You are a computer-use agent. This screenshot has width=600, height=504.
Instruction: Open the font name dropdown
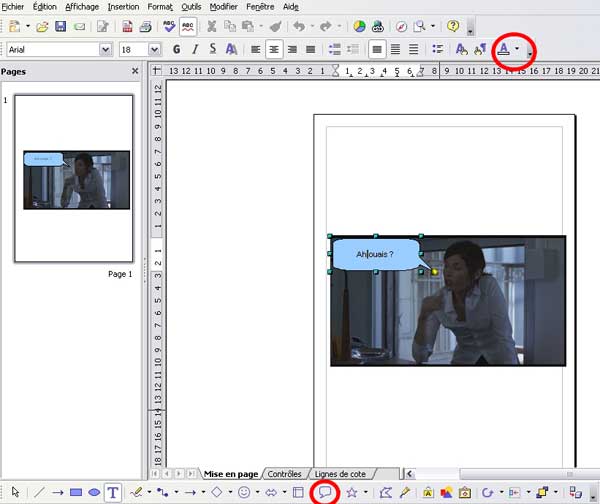point(105,49)
